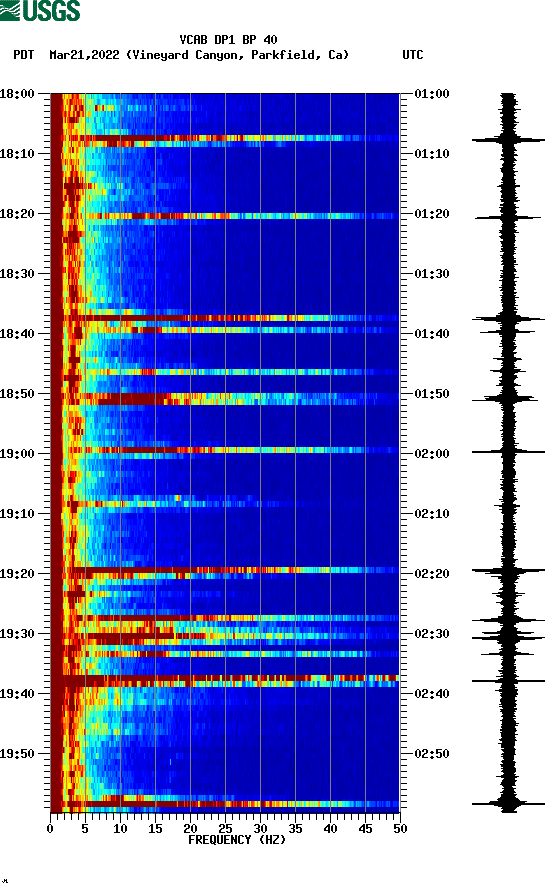Click the '45' frequency axis label
Screen dimensions: 552x892
pos(365,829)
